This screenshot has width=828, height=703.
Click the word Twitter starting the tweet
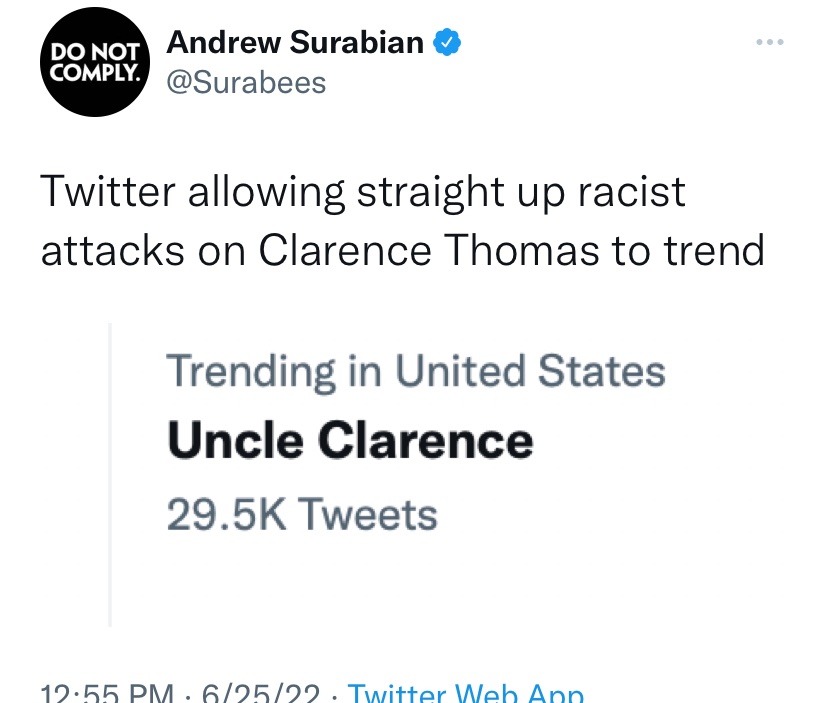tap(108, 191)
